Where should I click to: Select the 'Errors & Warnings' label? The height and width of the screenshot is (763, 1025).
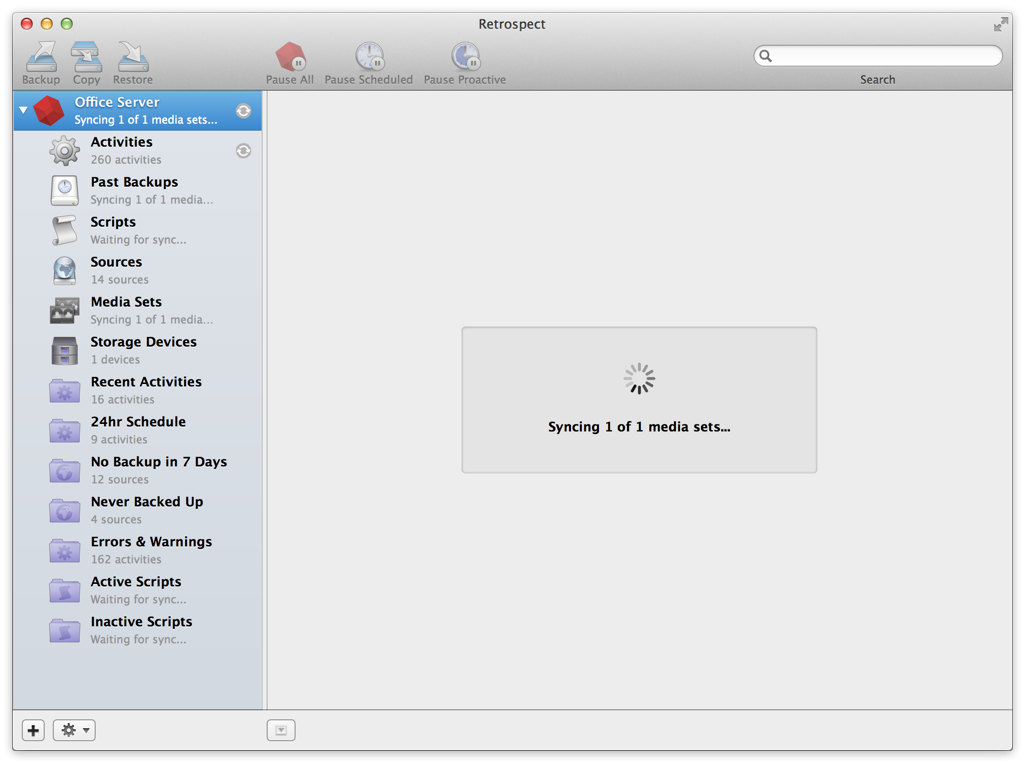pos(152,541)
